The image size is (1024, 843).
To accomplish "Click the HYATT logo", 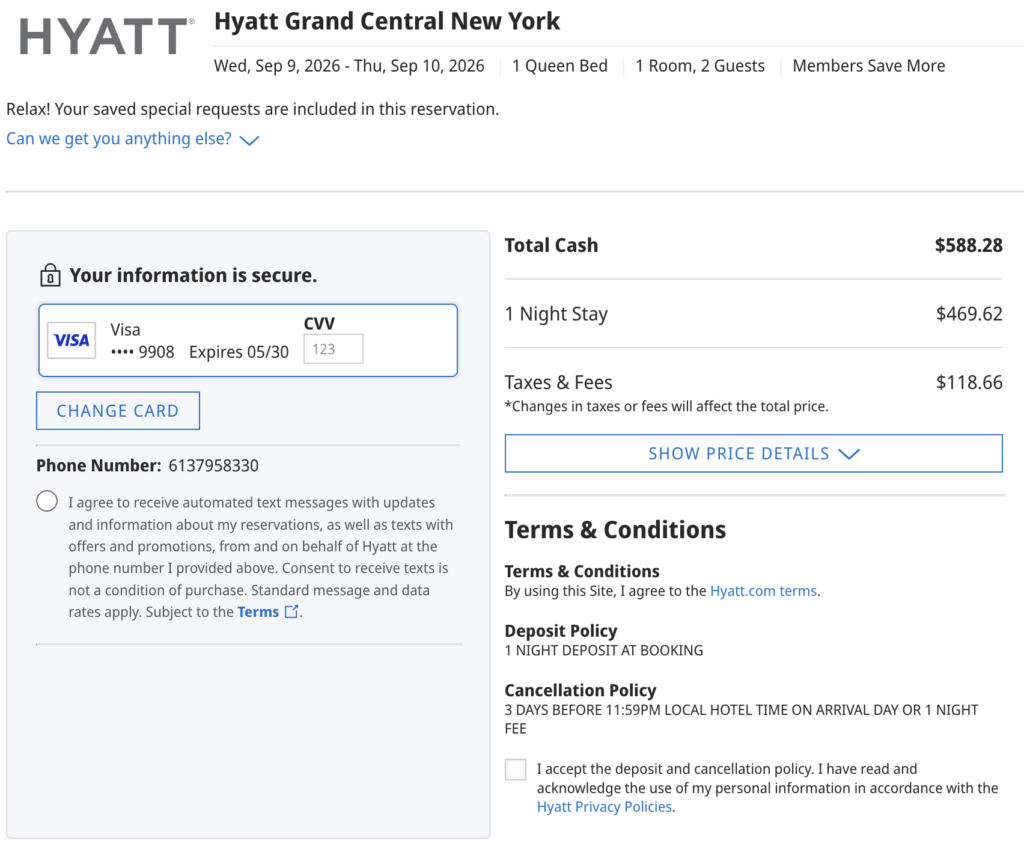I will (x=106, y=36).
